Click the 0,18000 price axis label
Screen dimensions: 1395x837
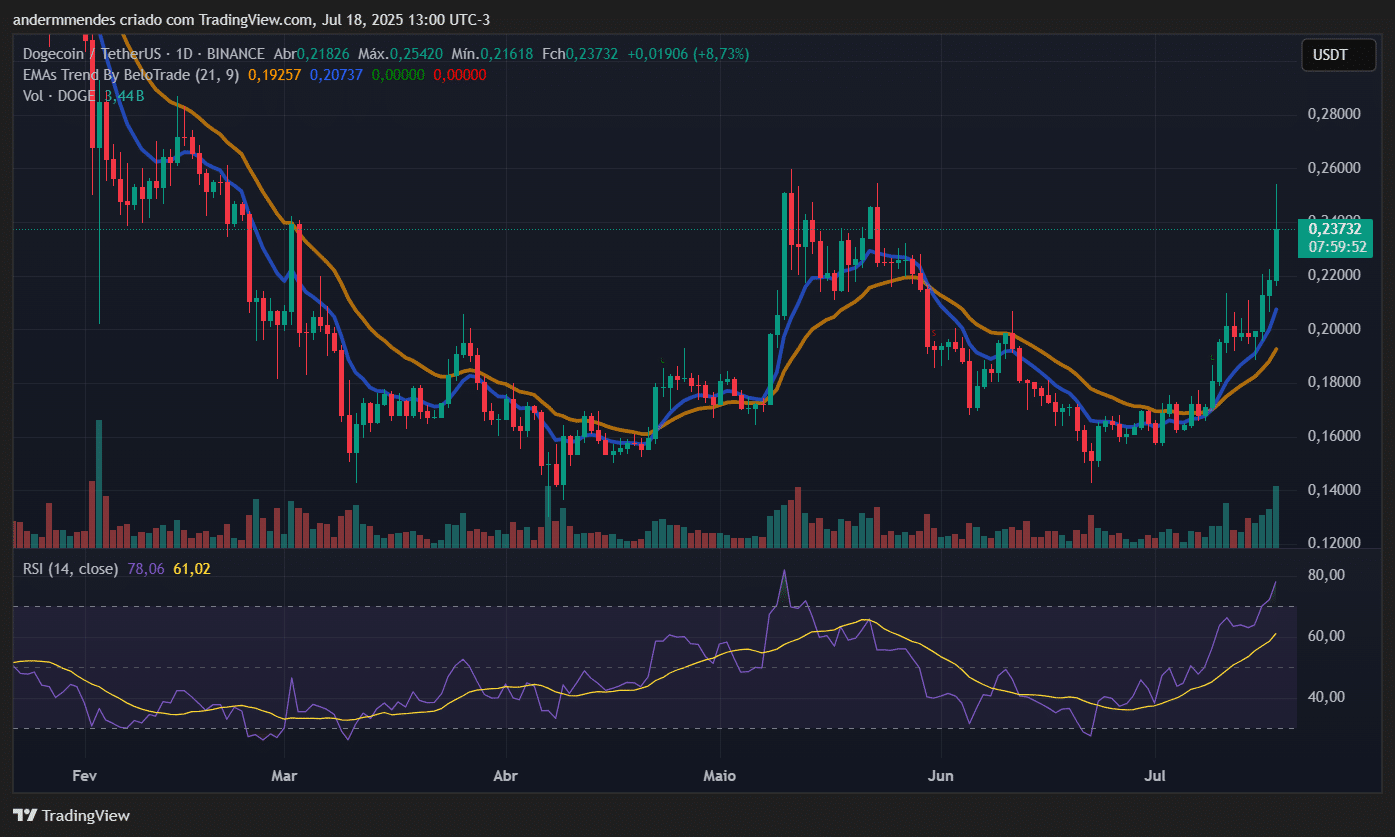1334,382
